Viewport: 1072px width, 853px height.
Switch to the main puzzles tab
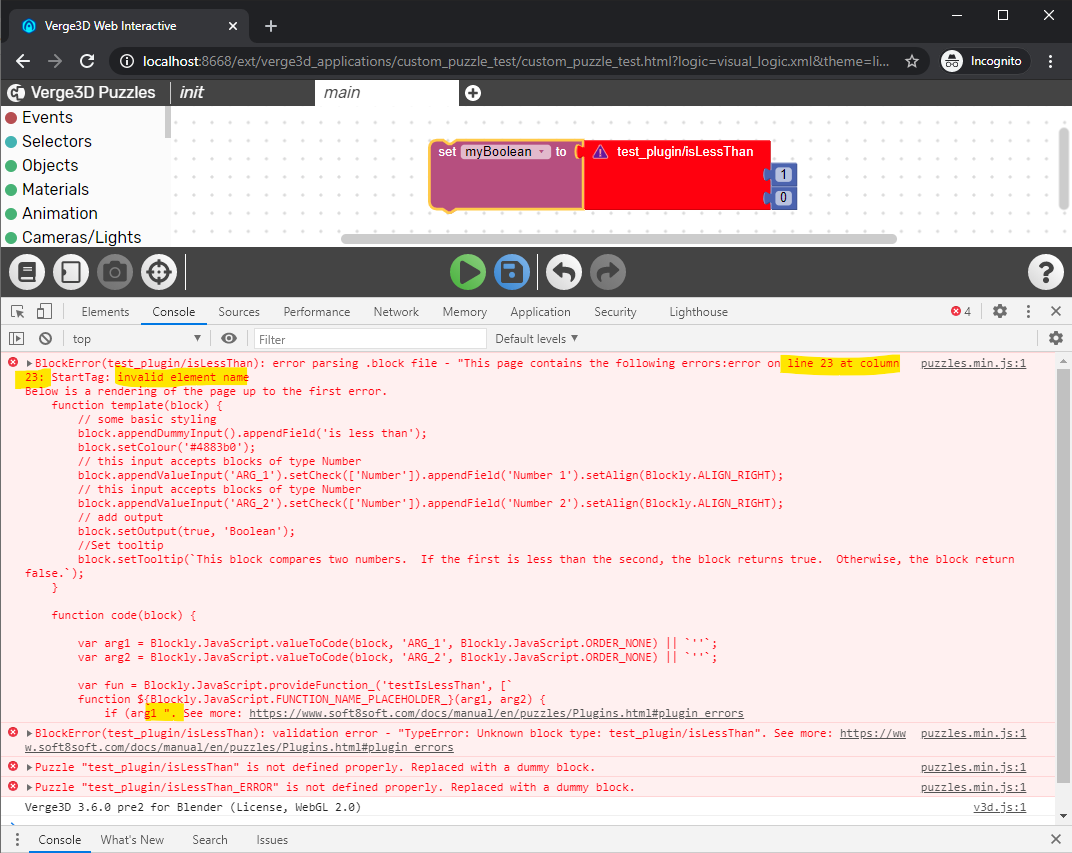tap(386, 93)
